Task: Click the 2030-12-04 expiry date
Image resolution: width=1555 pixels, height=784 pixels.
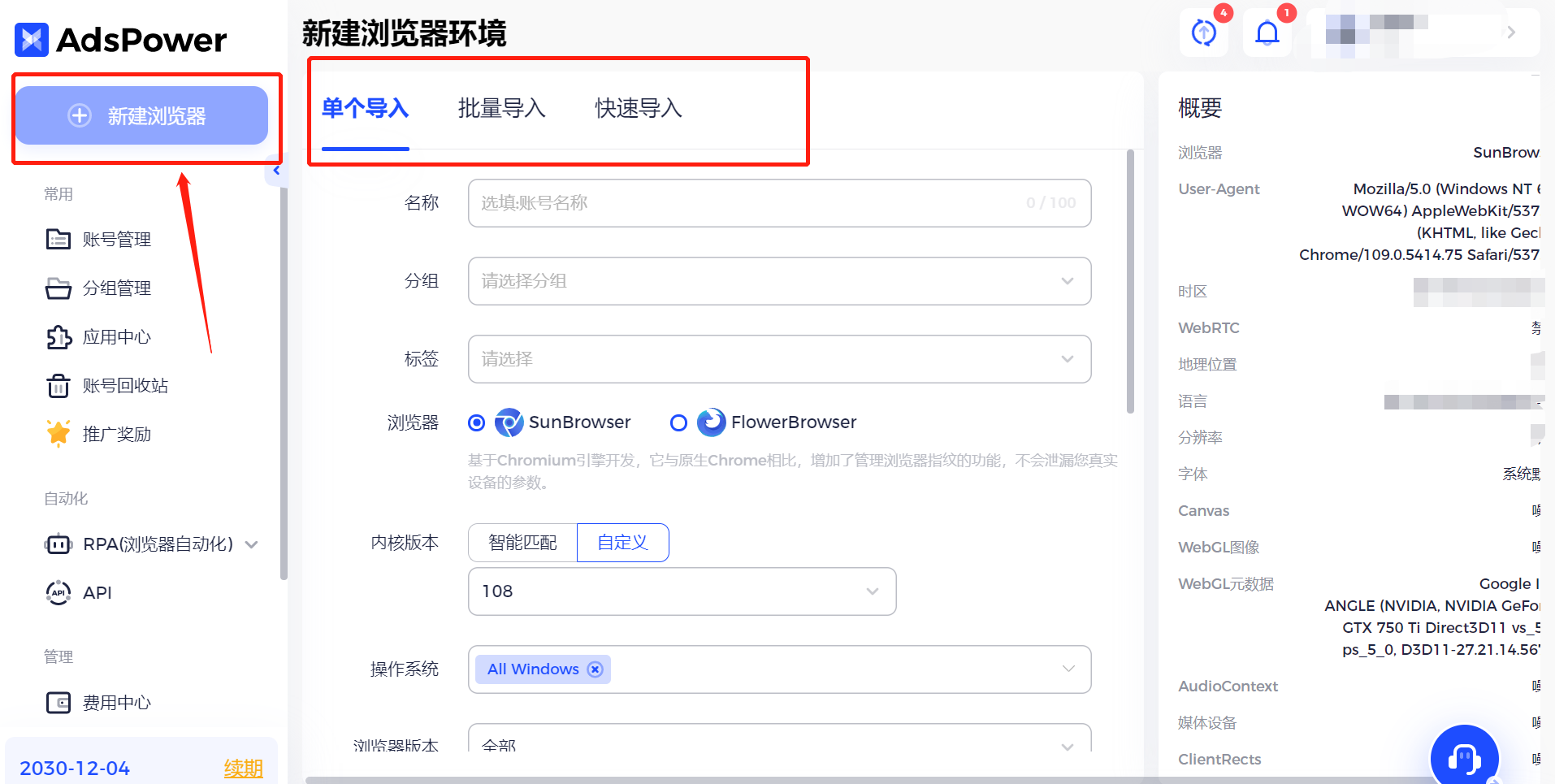Action: [x=75, y=769]
